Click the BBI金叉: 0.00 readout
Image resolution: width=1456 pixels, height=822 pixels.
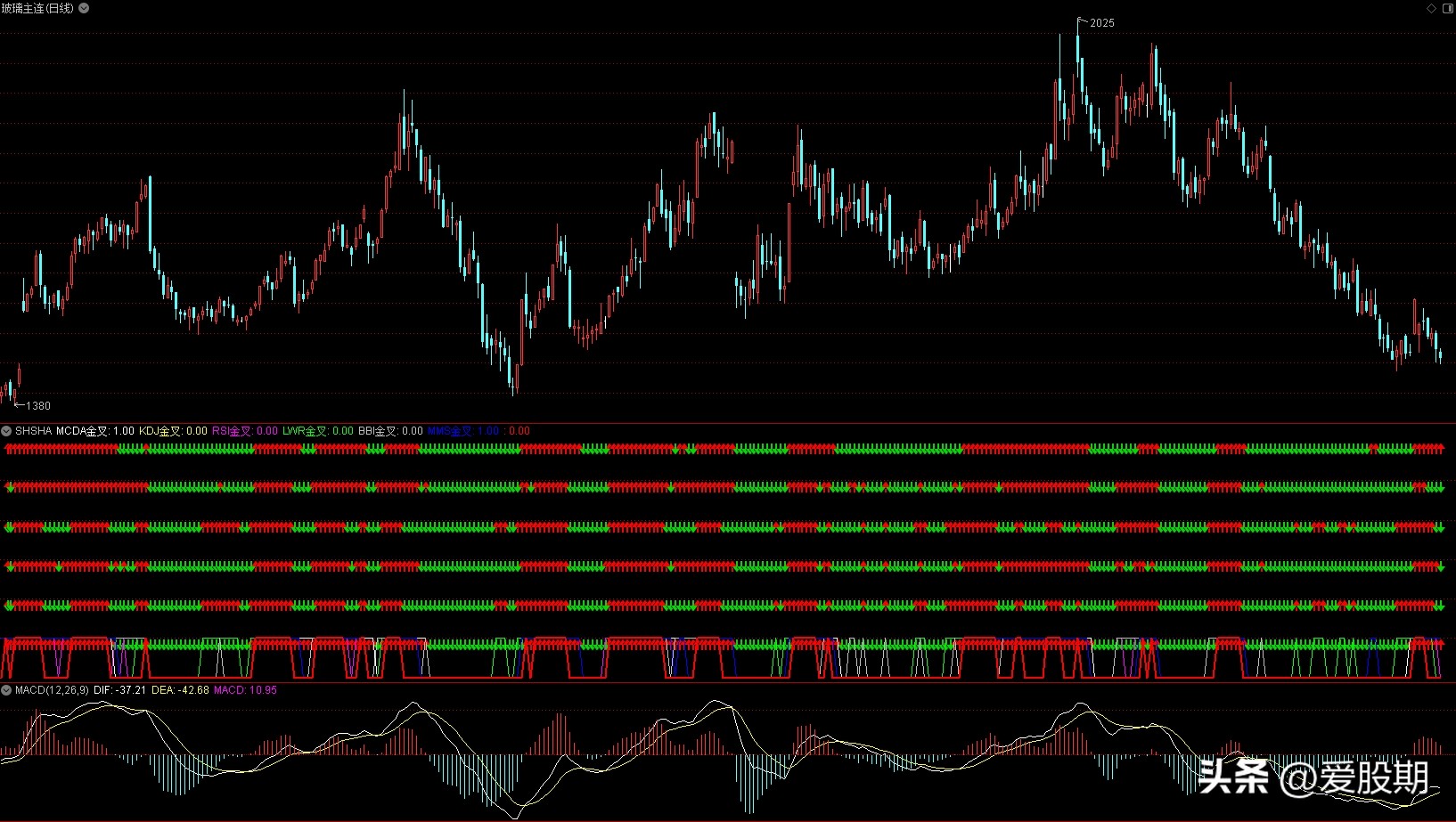391,431
